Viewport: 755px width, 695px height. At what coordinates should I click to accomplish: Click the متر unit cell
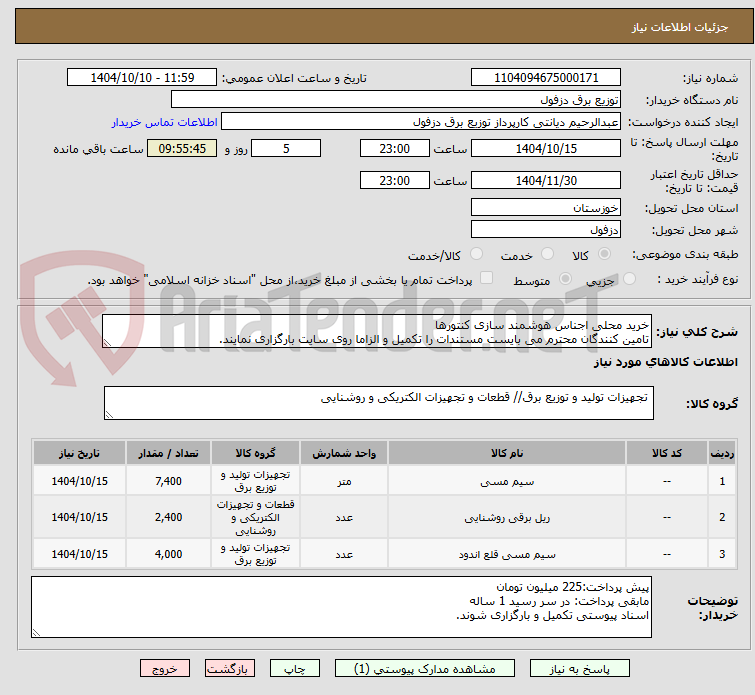pyautogui.click(x=344, y=481)
